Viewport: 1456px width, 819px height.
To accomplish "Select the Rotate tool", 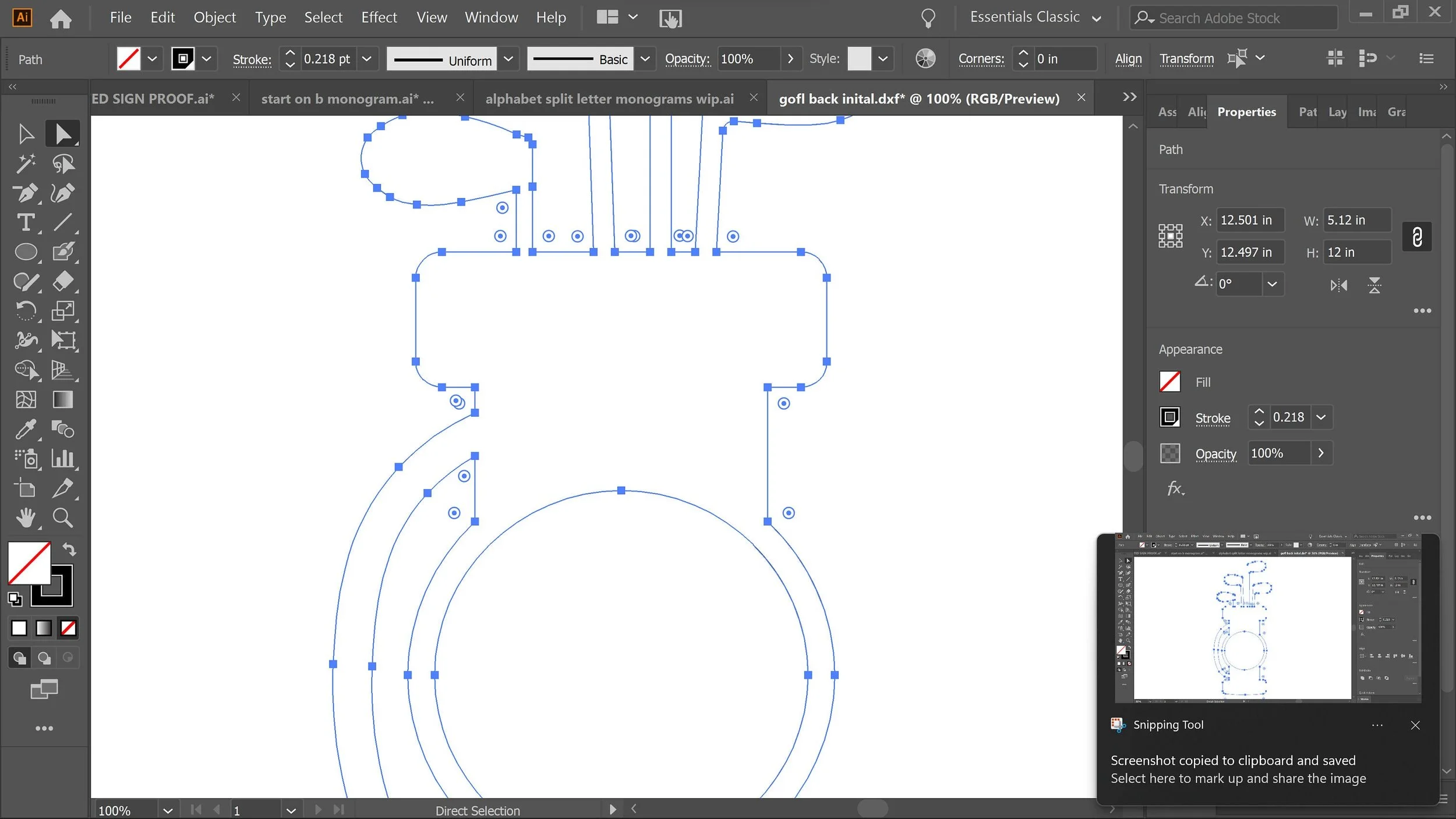I will 26,311.
